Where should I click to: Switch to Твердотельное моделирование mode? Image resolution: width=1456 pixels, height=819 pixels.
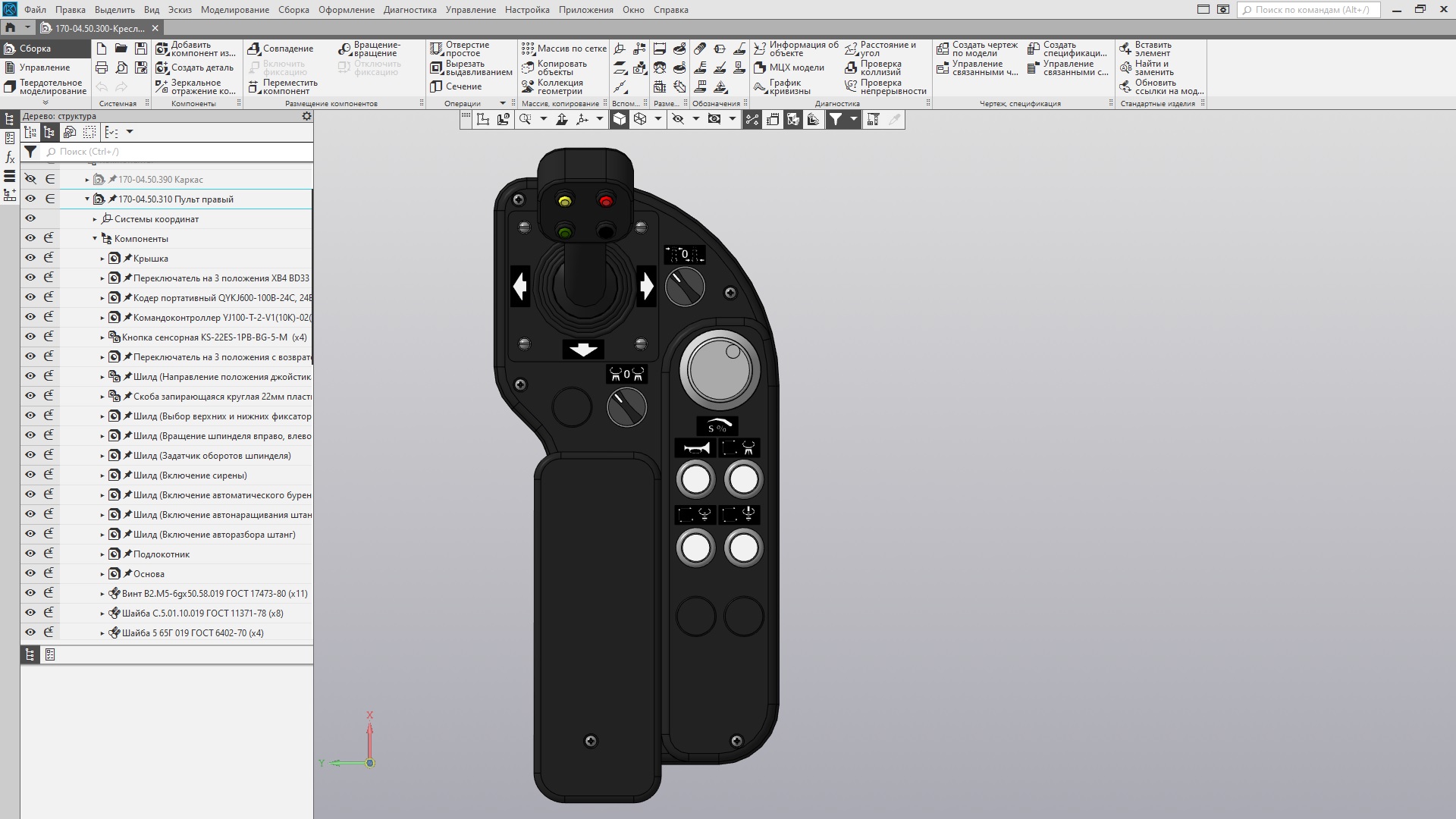45,86
